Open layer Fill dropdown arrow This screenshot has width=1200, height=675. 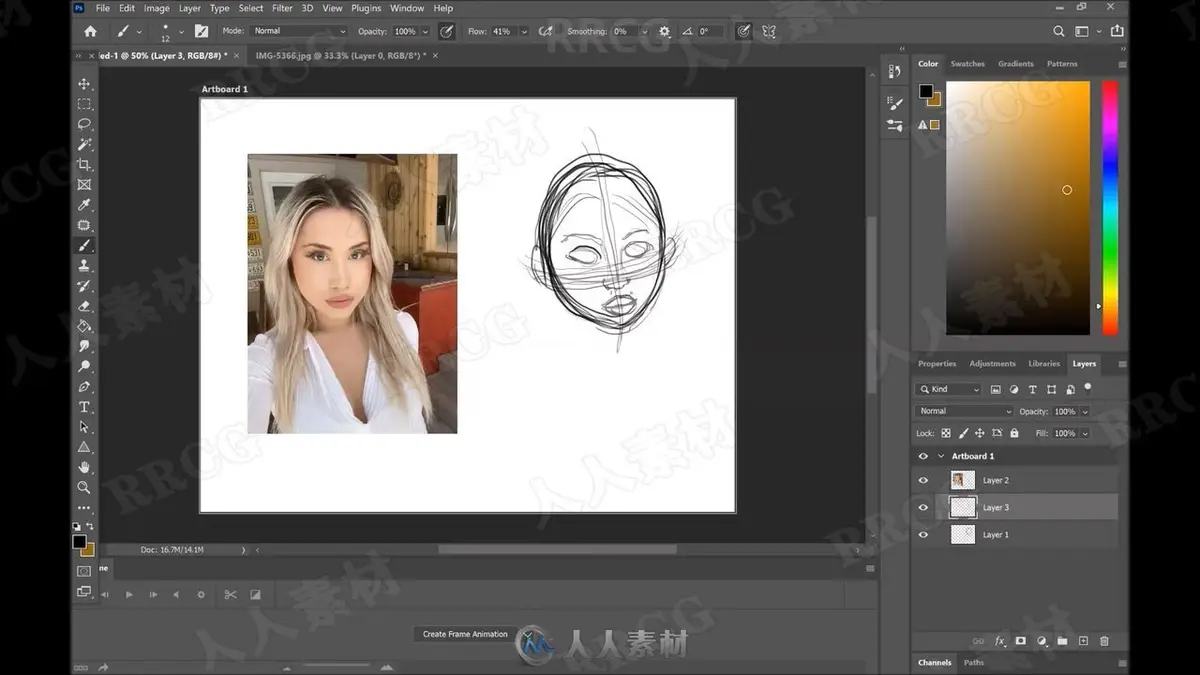click(x=1085, y=433)
